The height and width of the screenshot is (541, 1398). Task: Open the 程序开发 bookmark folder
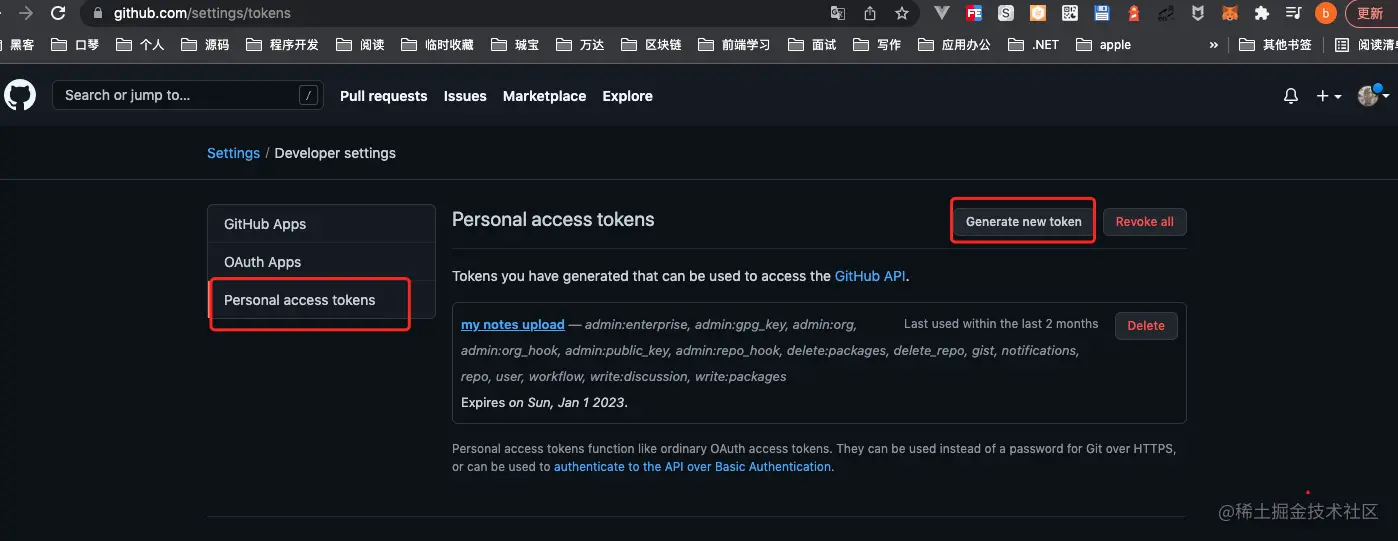[x=282, y=45]
